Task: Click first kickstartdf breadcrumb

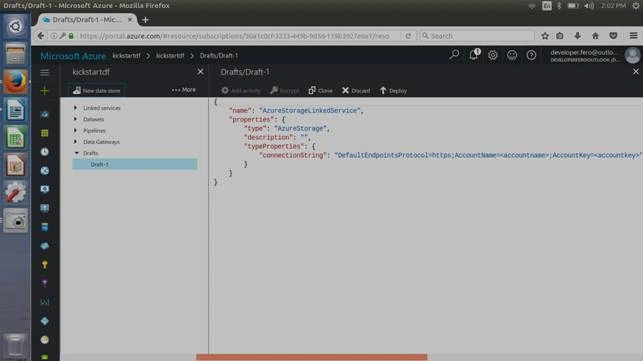Action: pyautogui.click(x=126, y=56)
